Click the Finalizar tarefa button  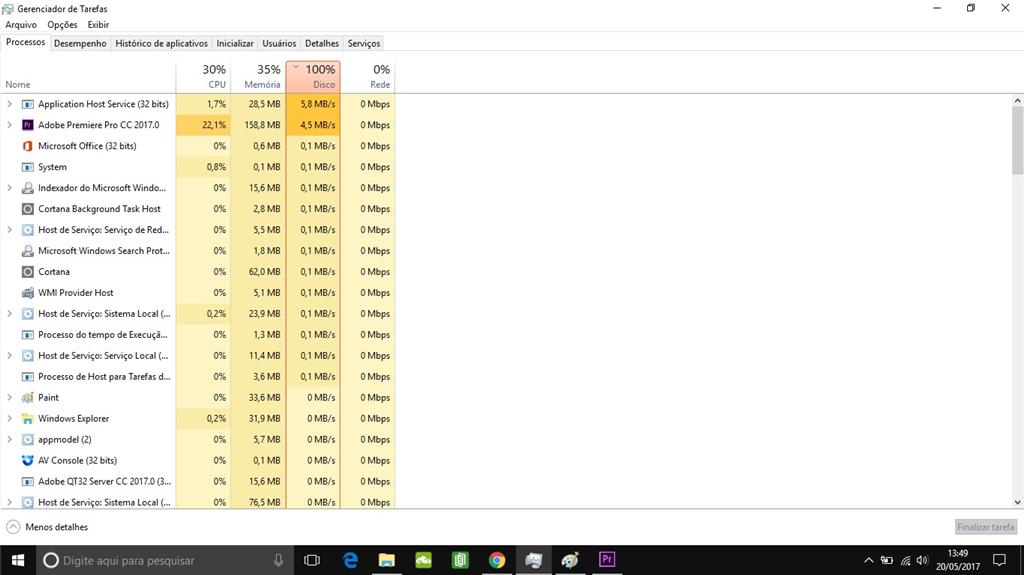pyautogui.click(x=985, y=527)
